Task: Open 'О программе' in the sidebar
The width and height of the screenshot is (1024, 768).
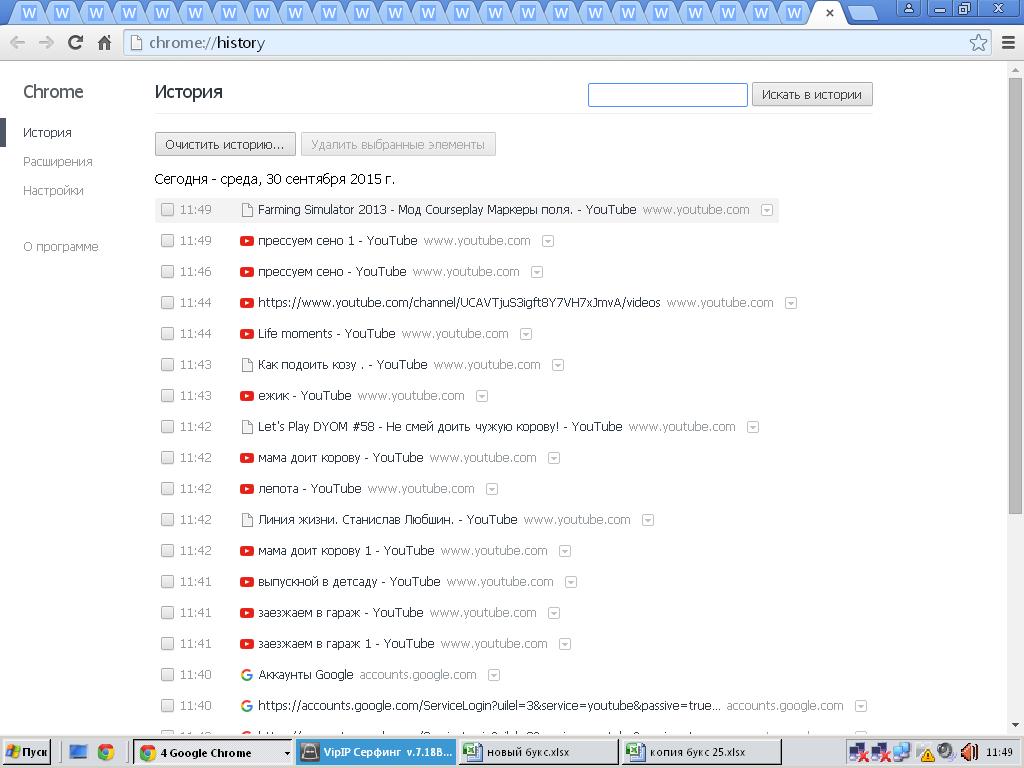Action: click(61, 247)
